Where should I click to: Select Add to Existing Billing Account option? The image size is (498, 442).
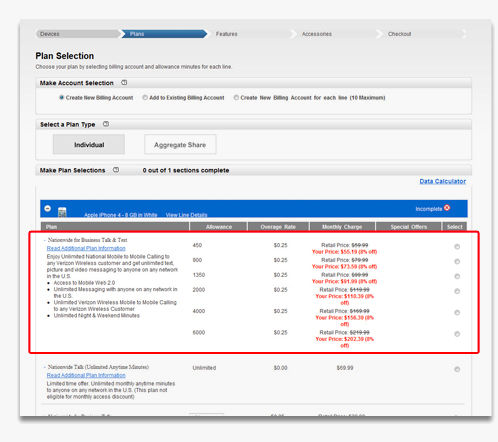tap(145, 98)
